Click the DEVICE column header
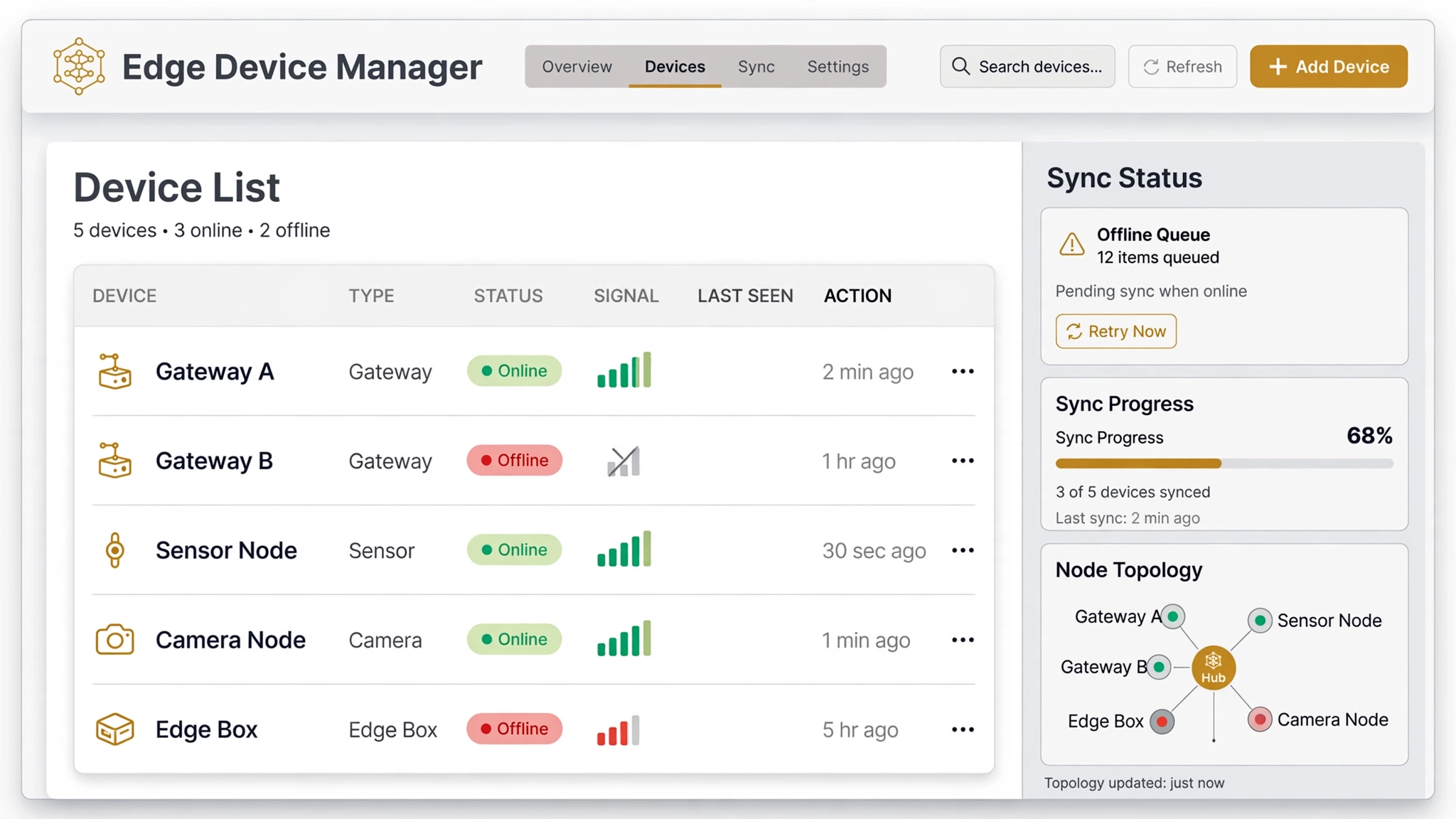1456x819 pixels. click(x=124, y=296)
